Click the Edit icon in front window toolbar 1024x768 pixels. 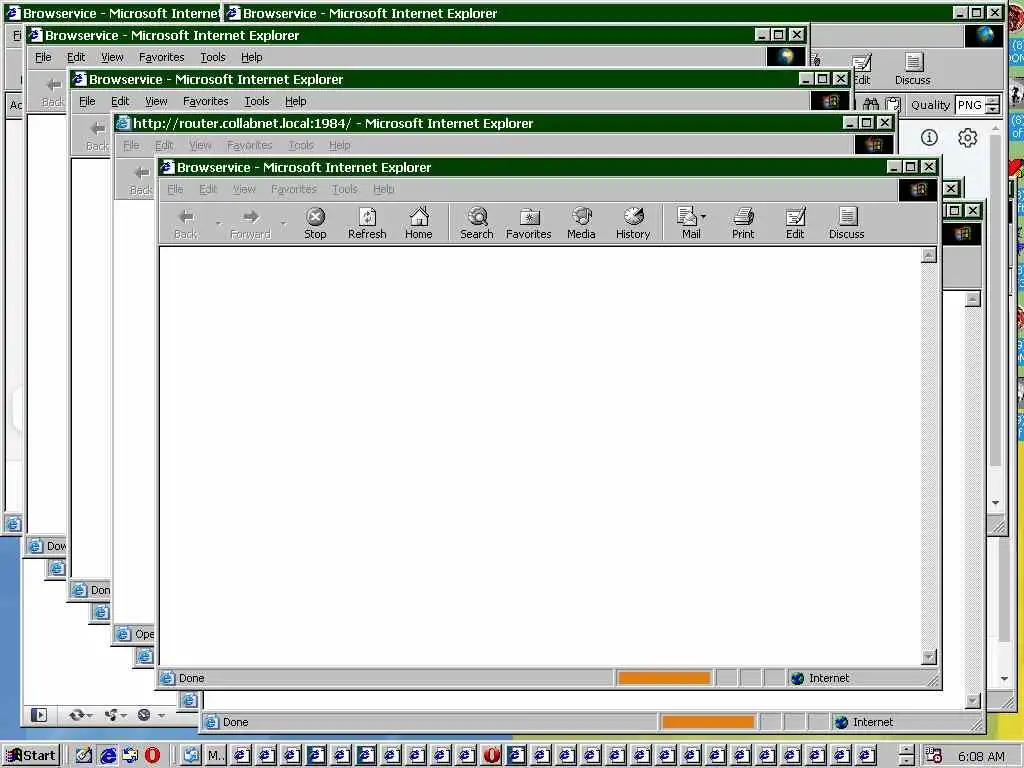coord(795,223)
